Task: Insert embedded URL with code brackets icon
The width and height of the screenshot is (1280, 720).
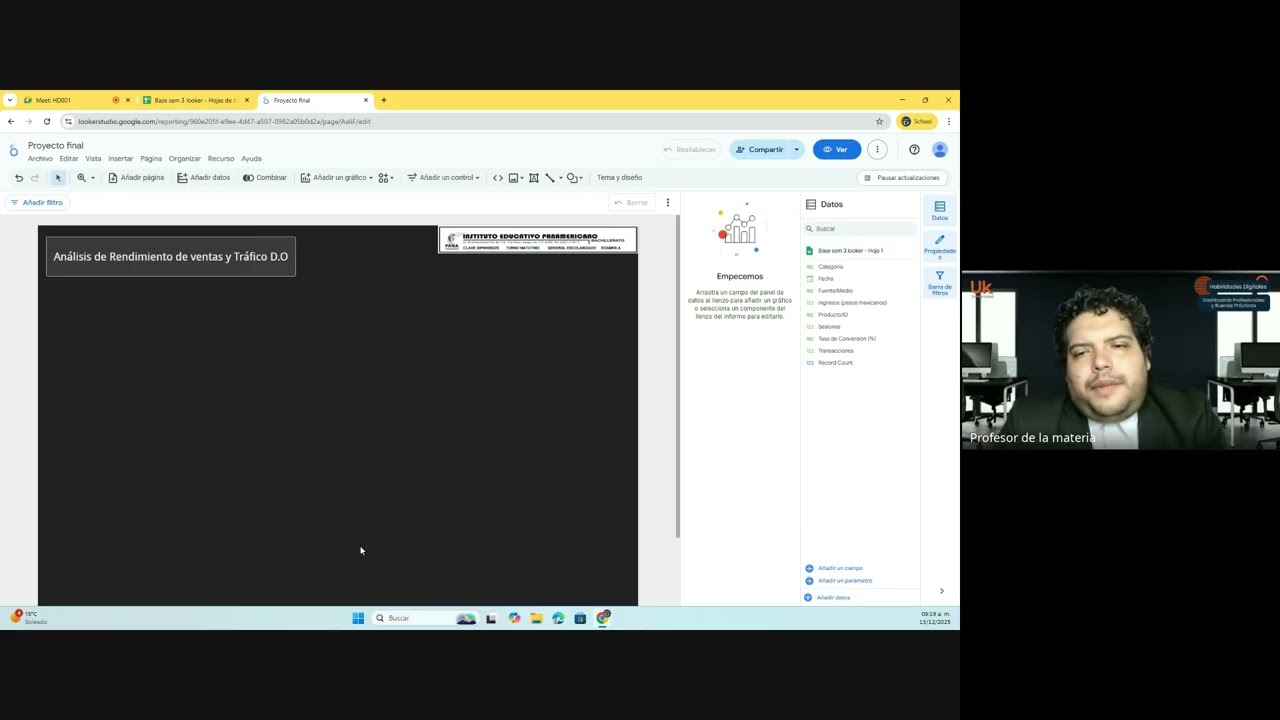Action: [498, 178]
